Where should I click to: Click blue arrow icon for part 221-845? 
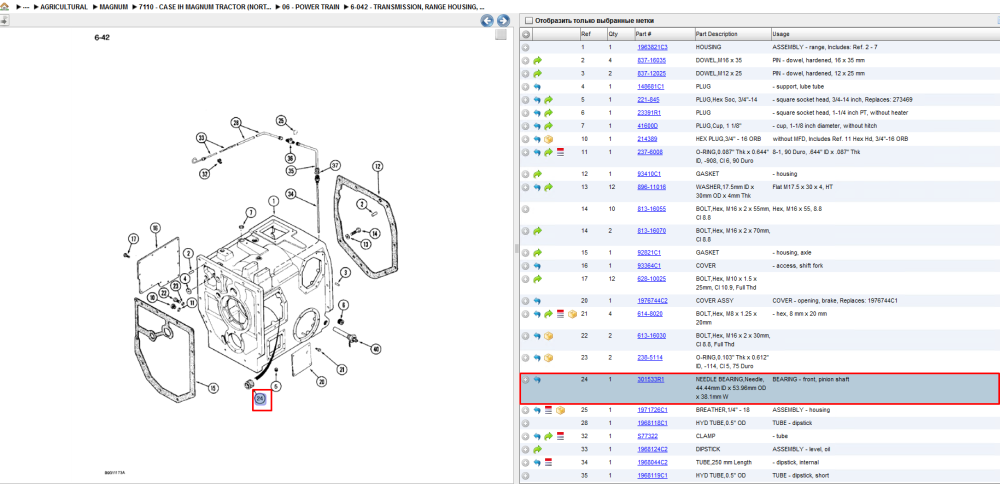point(538,100)
